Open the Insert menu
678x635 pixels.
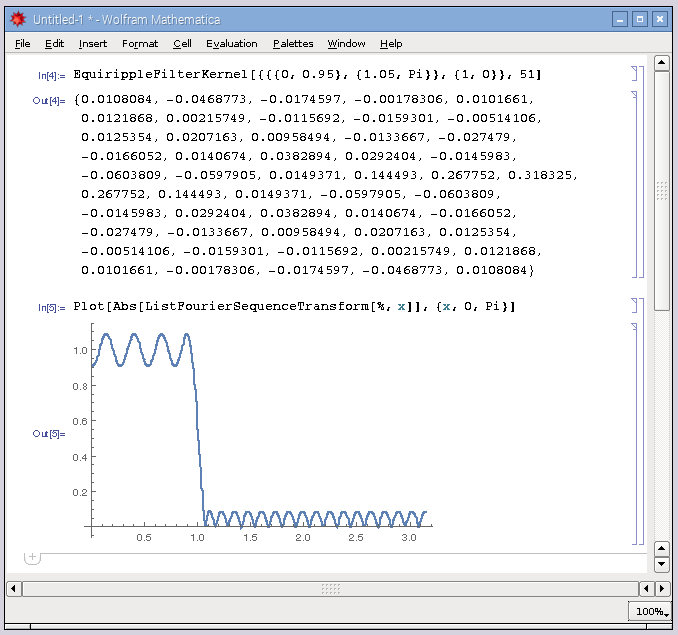click(x=93, y=44)
